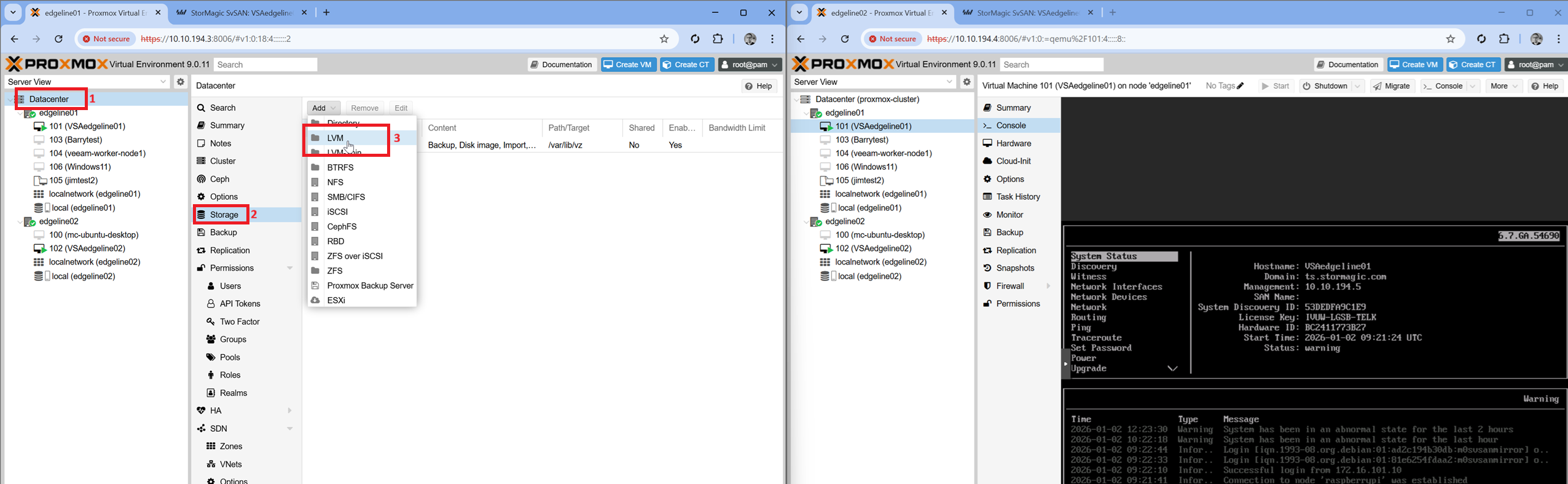Open a new tab in the right browser window

point(1113,12)
